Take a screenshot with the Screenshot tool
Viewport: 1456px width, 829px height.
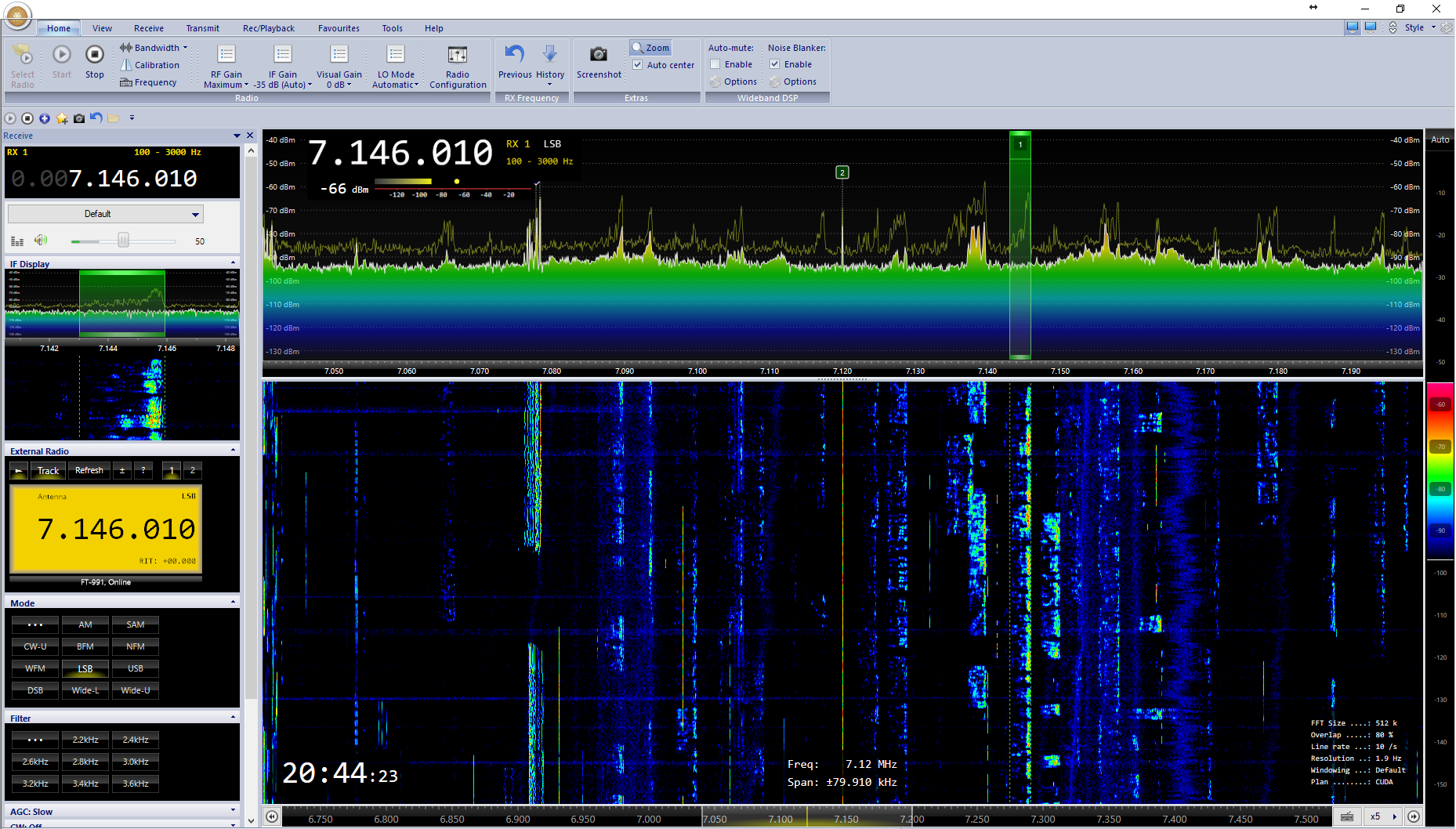click(x=598, y=63)
